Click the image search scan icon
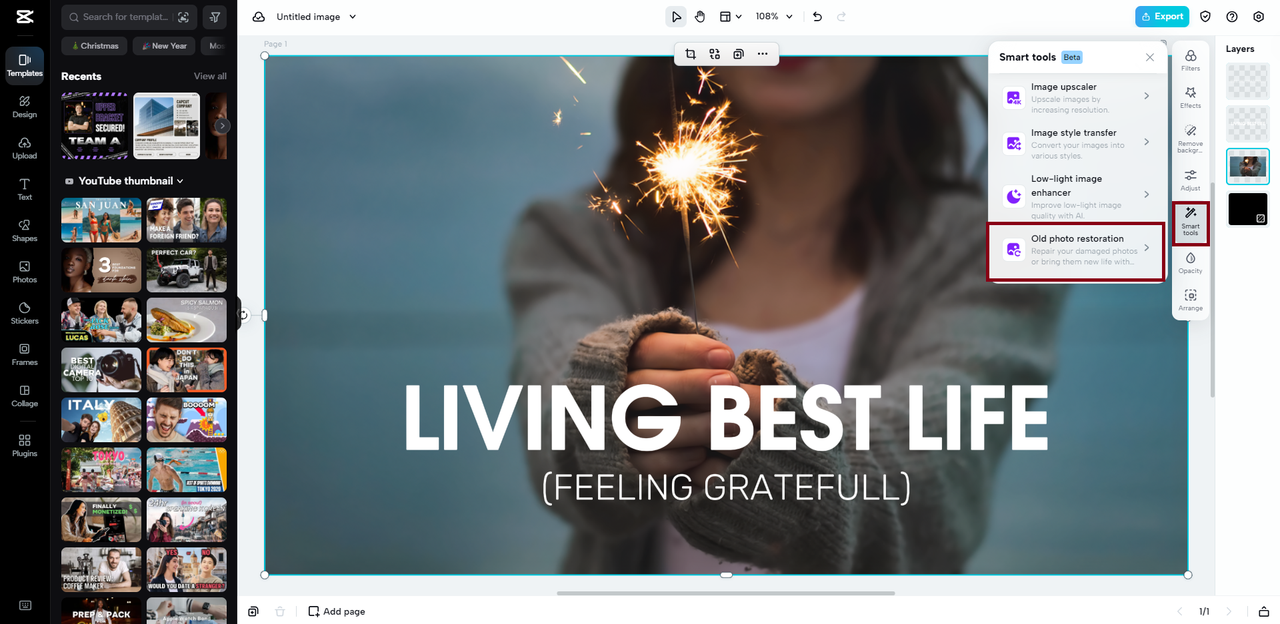This screenshot has width=1280, height=624. [183, 17]
